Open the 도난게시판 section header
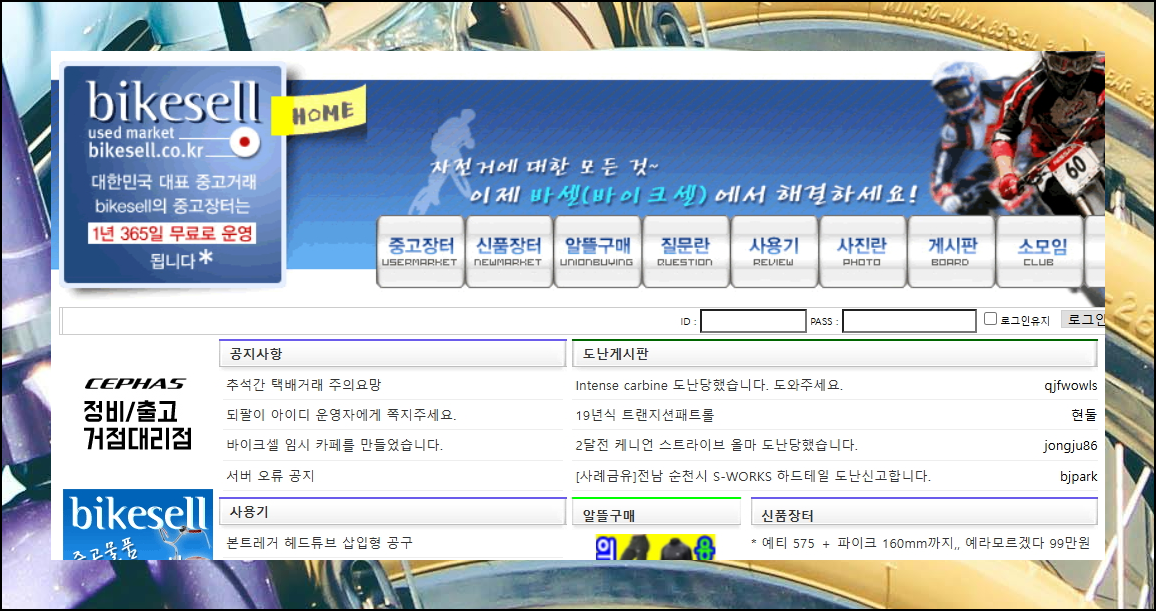The height and width of the screenshot is (611, 1156). pyautogui.click(x=835, y=354)
